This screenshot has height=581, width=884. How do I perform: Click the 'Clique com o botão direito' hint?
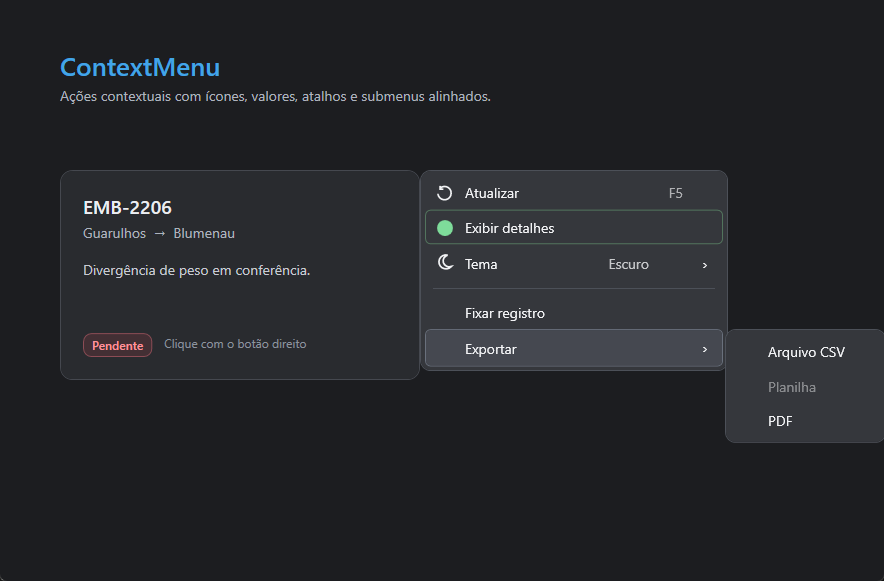click(235, 344)
